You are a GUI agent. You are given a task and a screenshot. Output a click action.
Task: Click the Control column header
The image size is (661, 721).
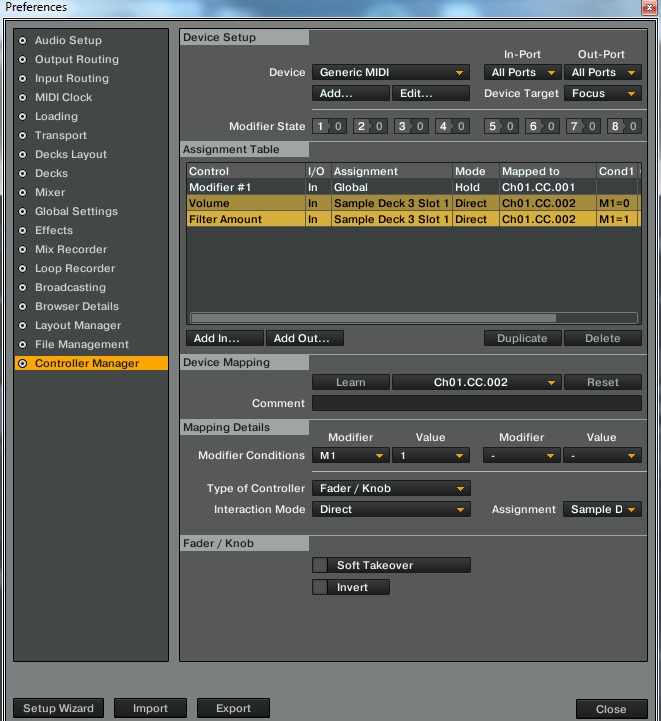(246, 171)
